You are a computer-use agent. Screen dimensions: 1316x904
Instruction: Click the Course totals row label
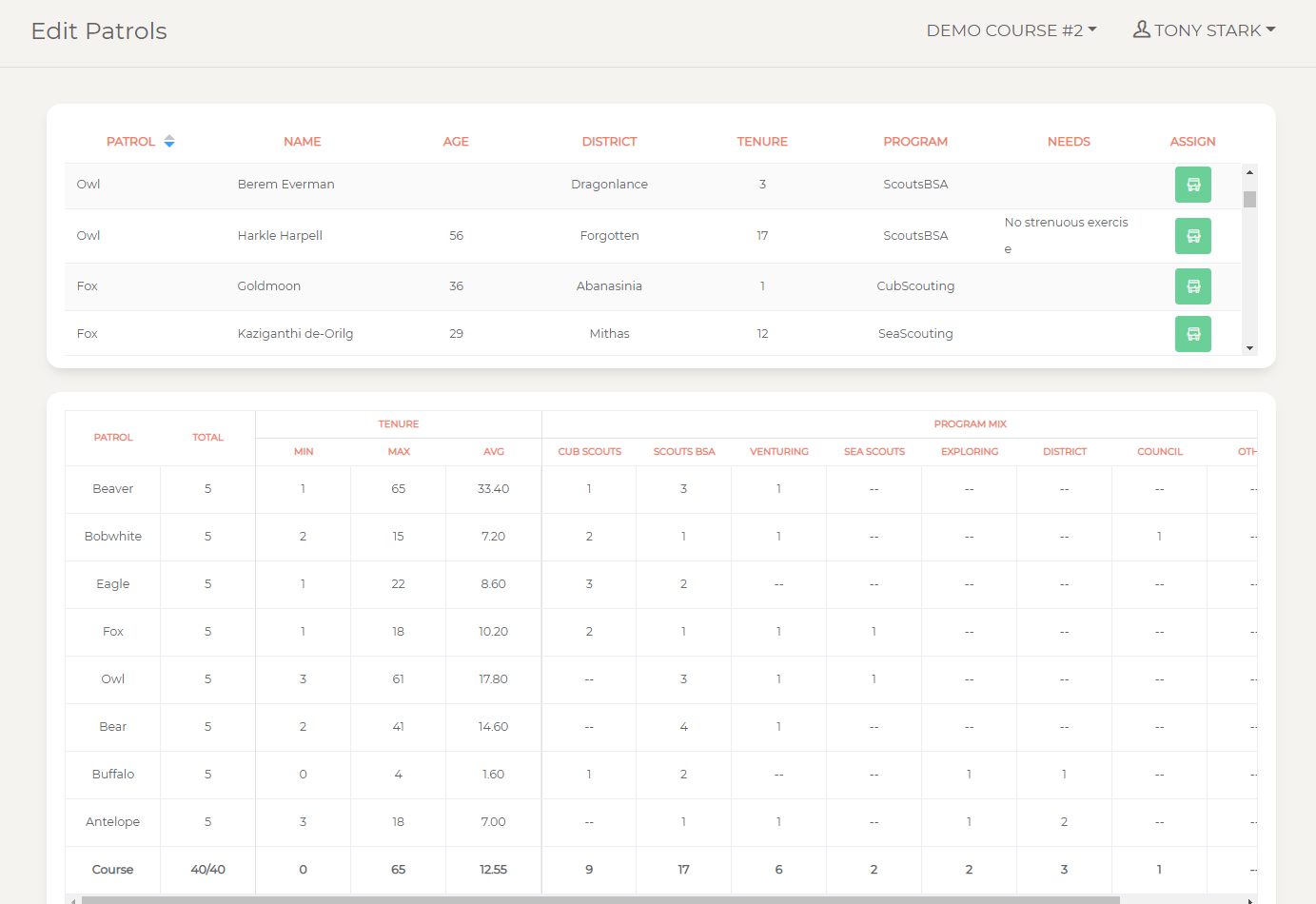pyautogui.click(x=112, y=870)
